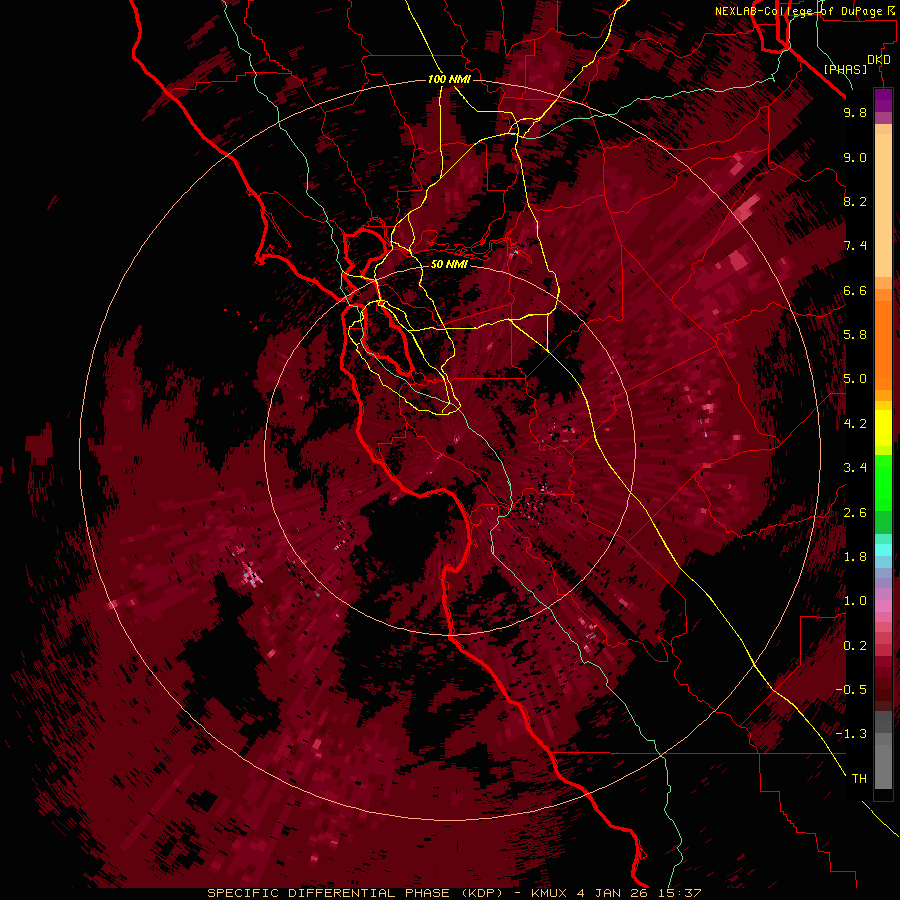This screenshot has height=900, width=900.
Task: Click the '[PHAS]' units label
Action: pyautogui.click(x=845, y=69)
